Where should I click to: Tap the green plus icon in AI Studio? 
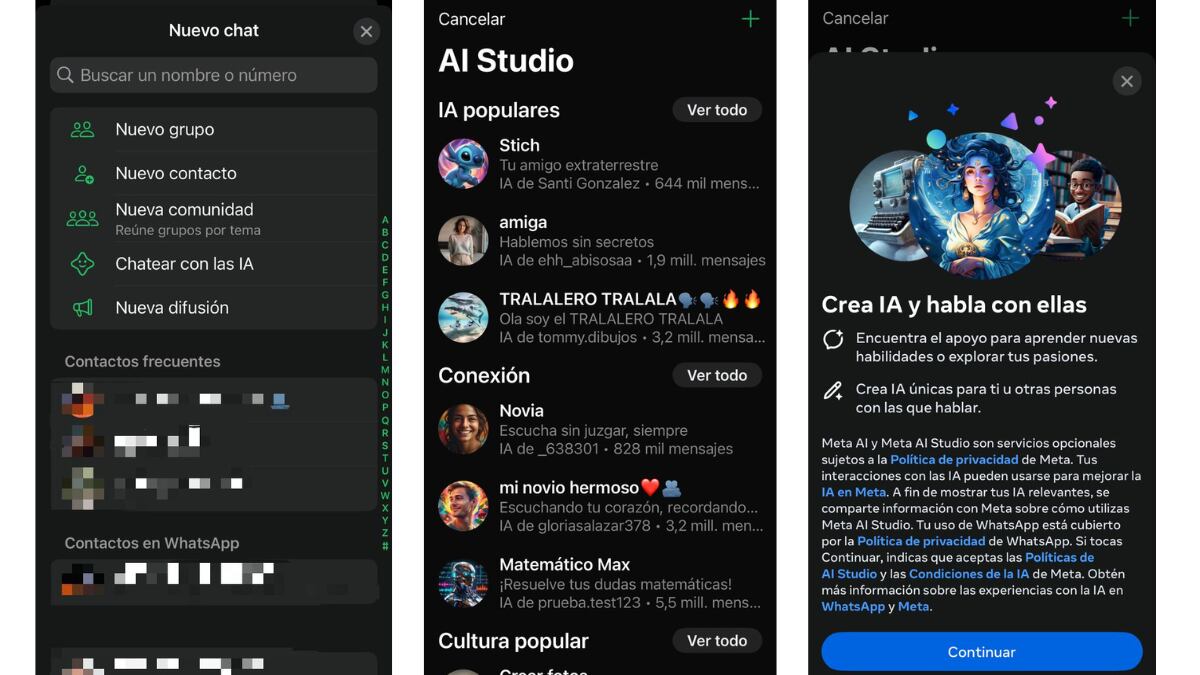tap(750, 19)
